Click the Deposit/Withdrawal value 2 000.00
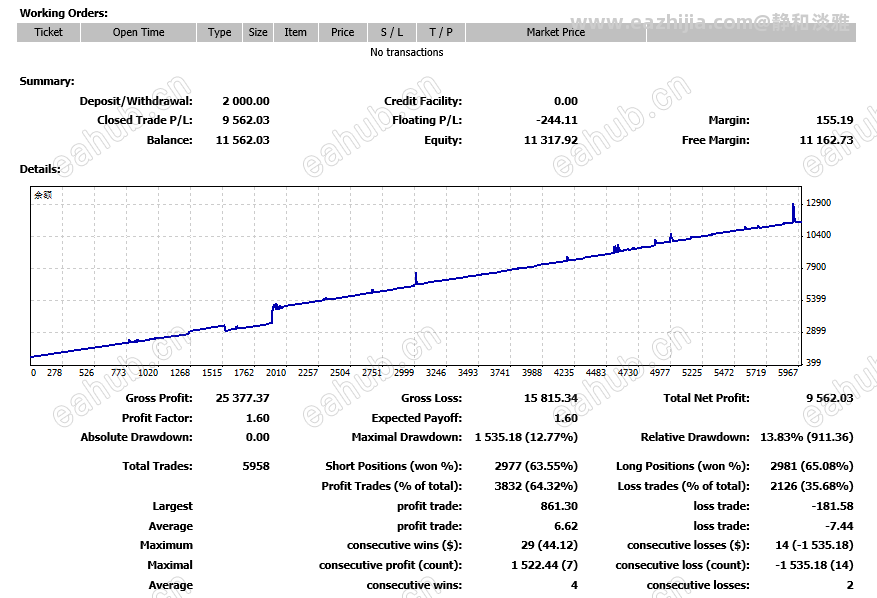Screen dimensions: 877x598 coord(246,101)
